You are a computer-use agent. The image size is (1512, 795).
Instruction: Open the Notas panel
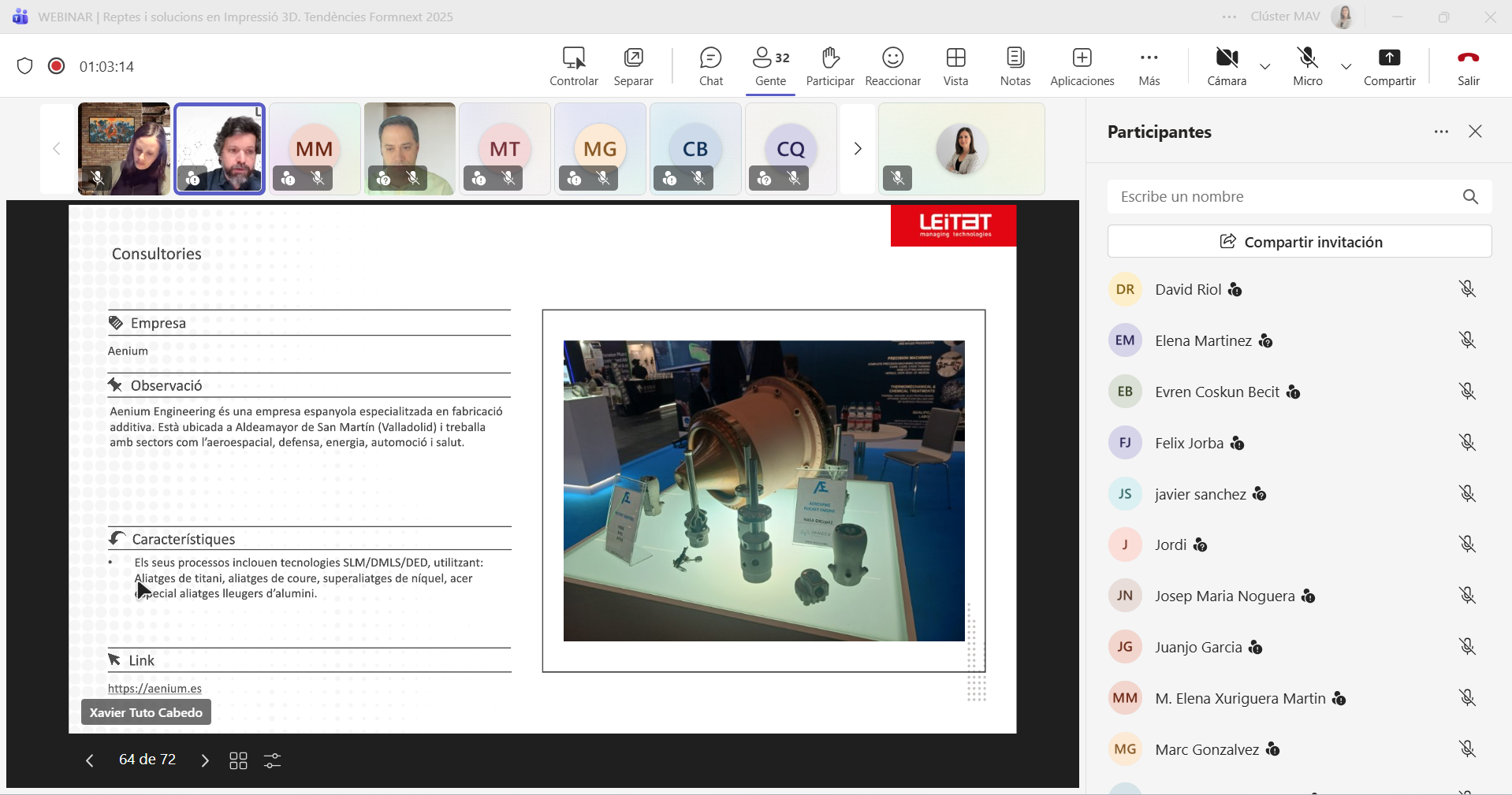[x=1015, y=66]
